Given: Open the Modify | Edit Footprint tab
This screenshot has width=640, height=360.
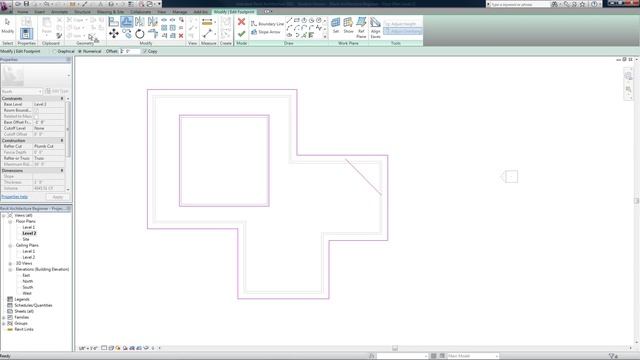Looking at the screenshot, I should point(234,12).
